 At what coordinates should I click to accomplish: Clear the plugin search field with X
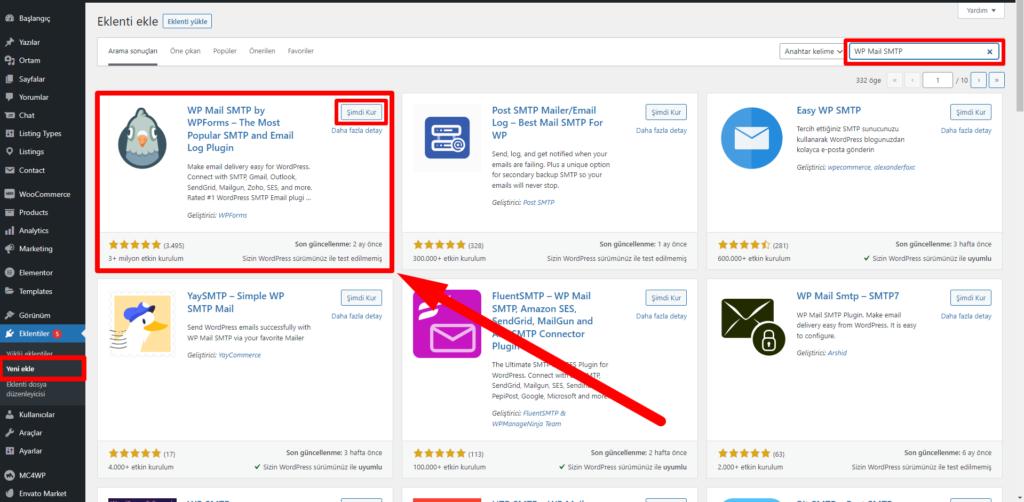[x=990, y=51]
